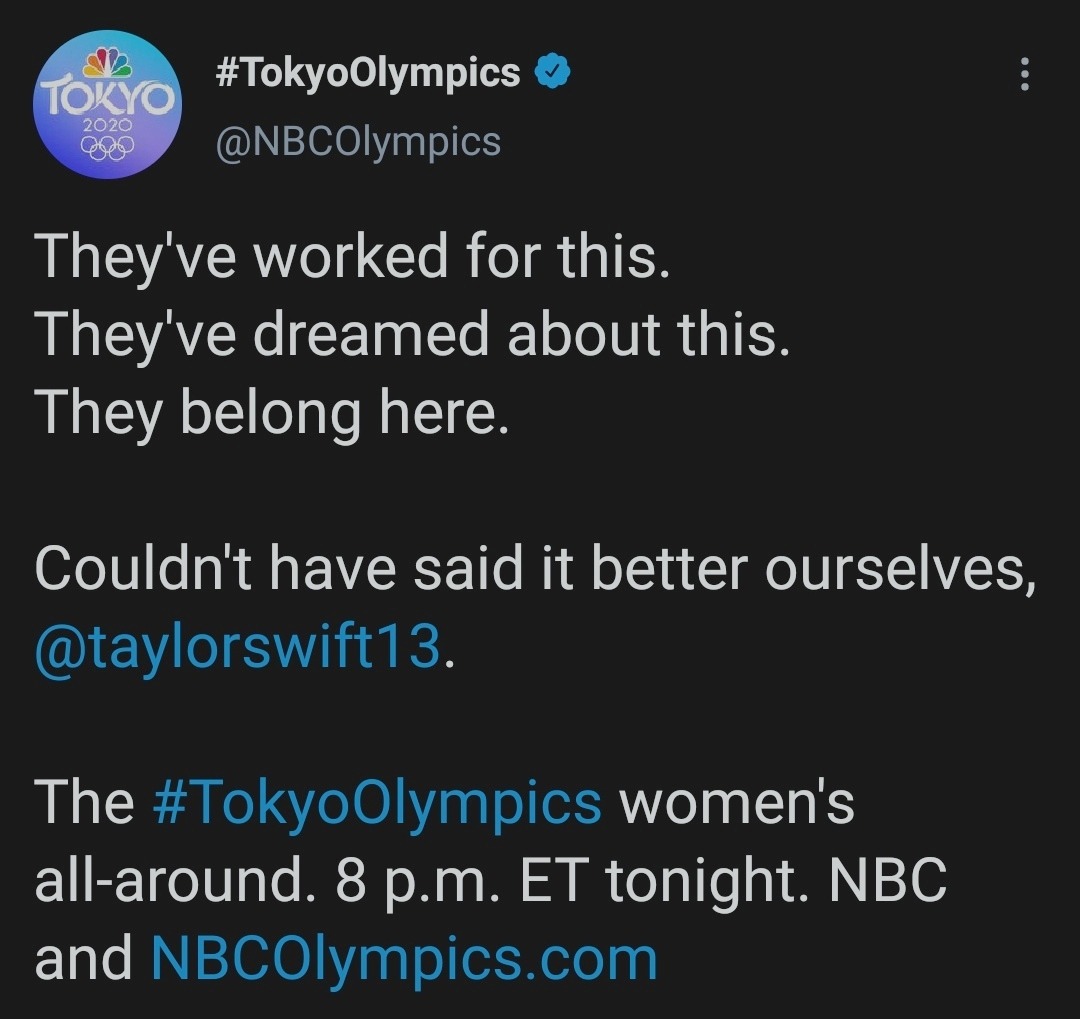Click the word "and" before NBCOlympics.com
This screenshot has height=1019, width=1080.
coord(83,959)
